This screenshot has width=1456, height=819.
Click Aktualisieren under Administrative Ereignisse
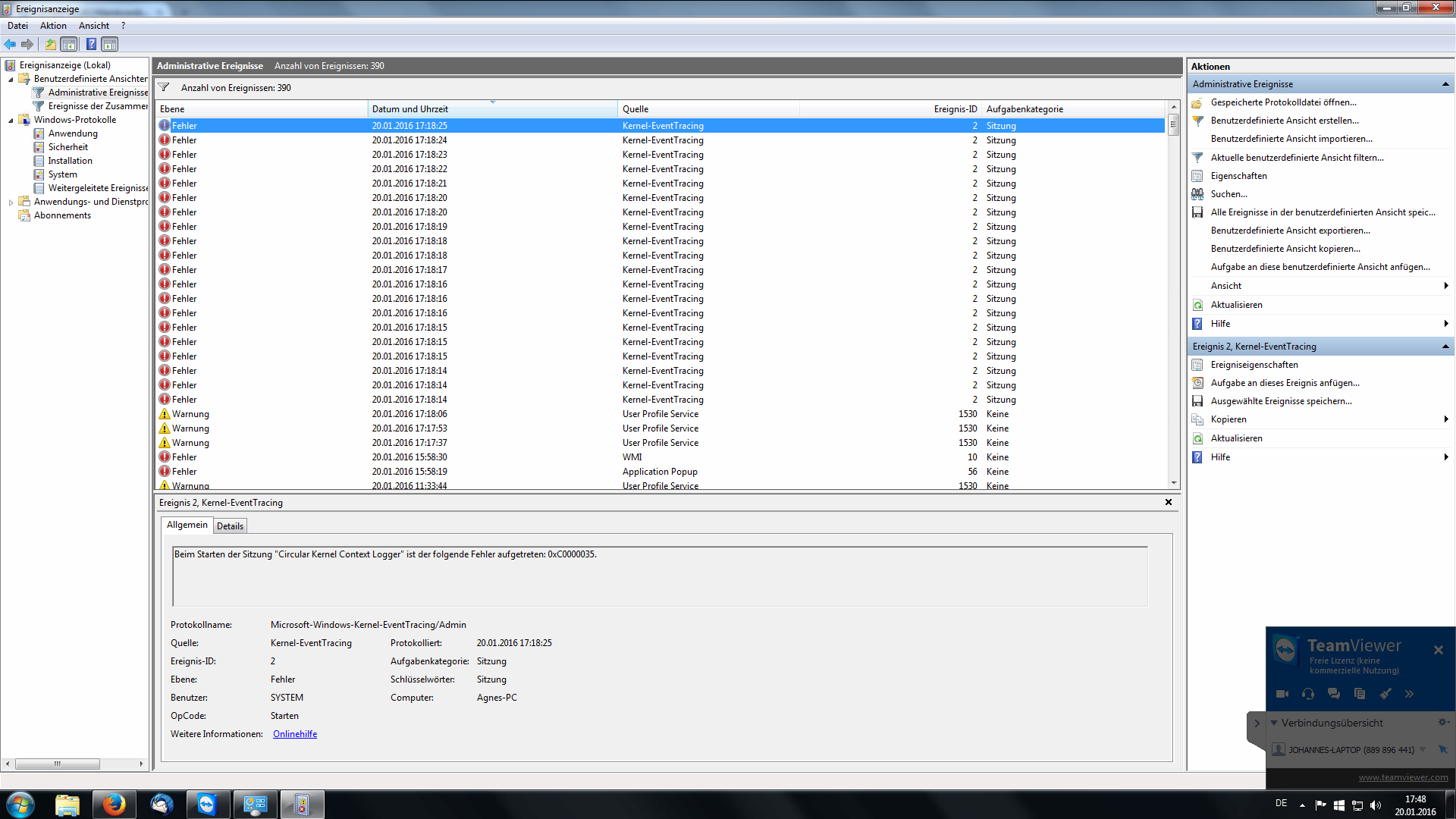1236,305
